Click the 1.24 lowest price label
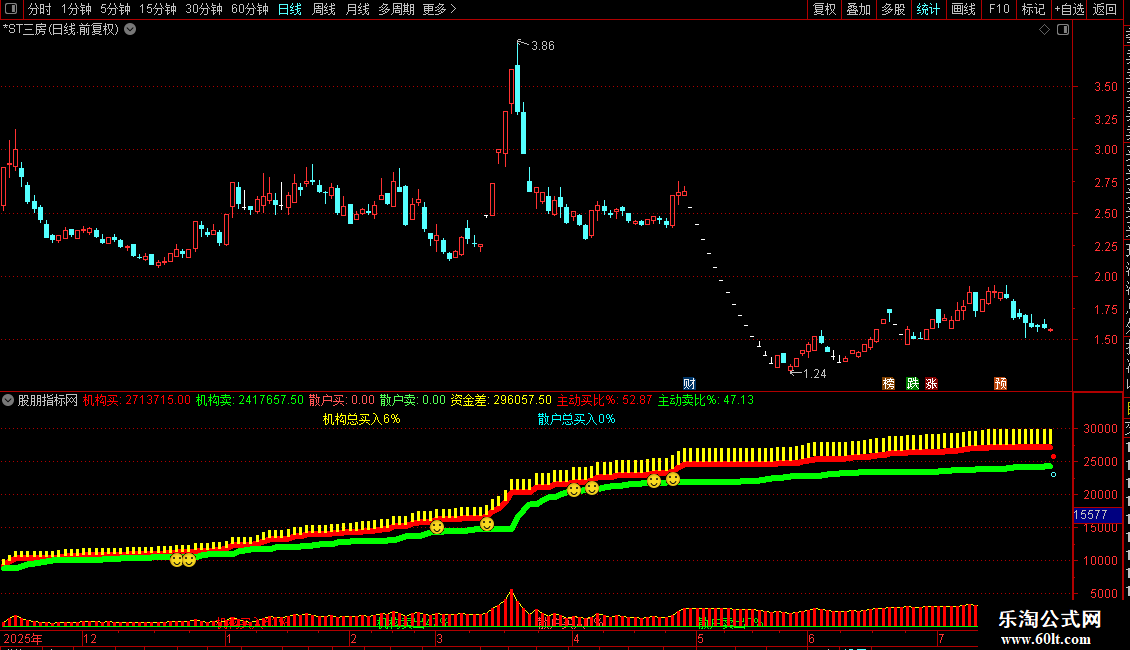1130x650 pixels. [x=814, y=373]
